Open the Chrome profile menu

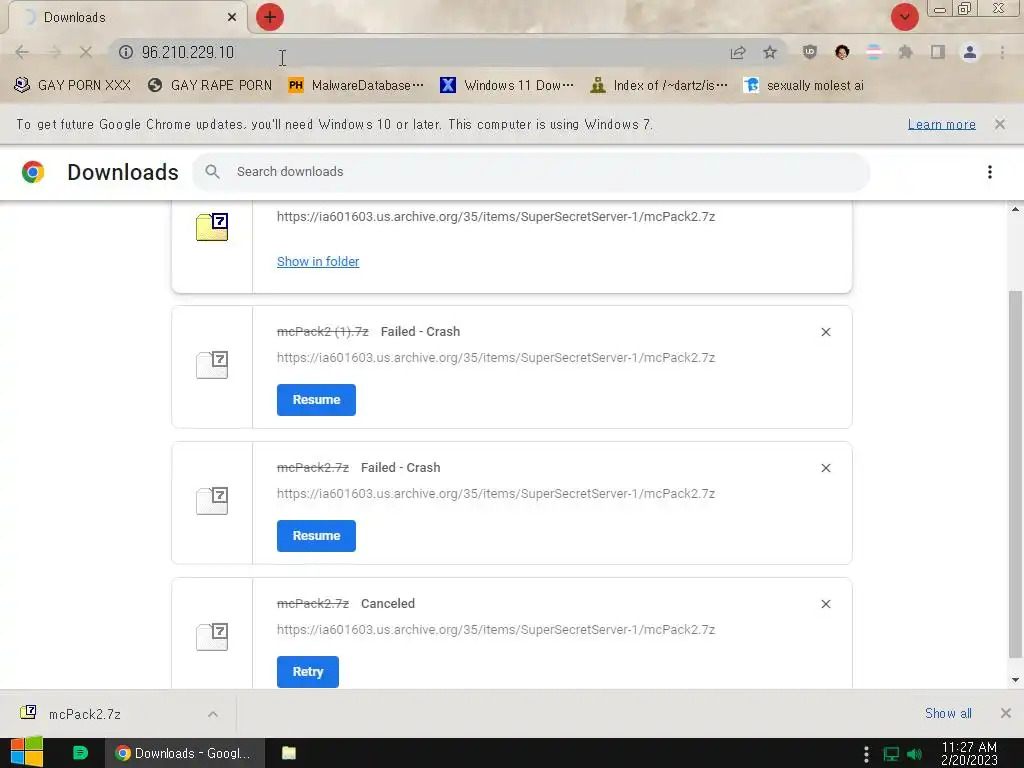pyautogui.click(x=970, y=52)
